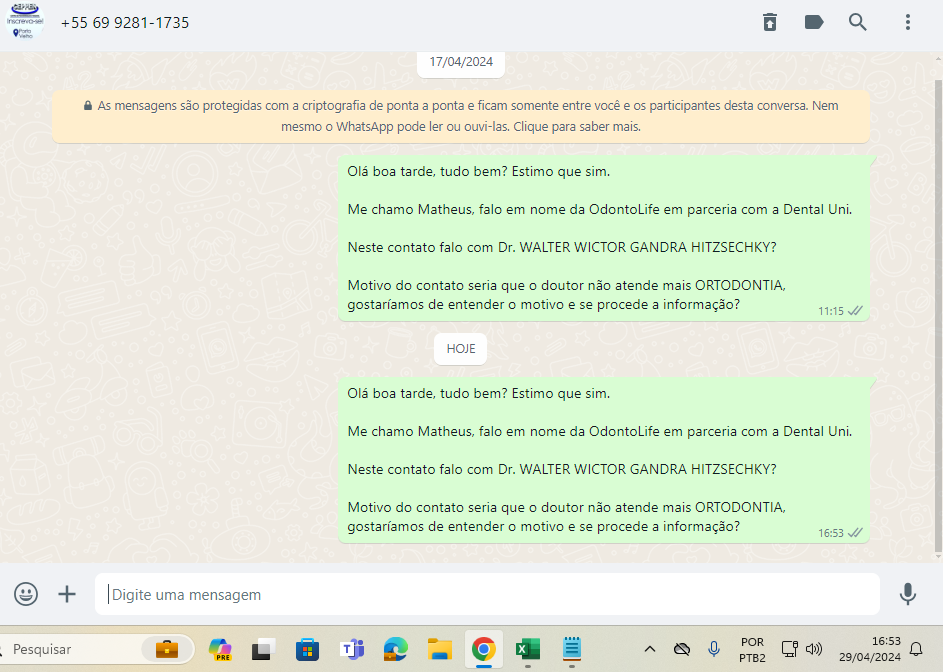
Task: Focus the 'Digite uma mensagem' input field
Action: pyautogui.click(x=487, y=594)
